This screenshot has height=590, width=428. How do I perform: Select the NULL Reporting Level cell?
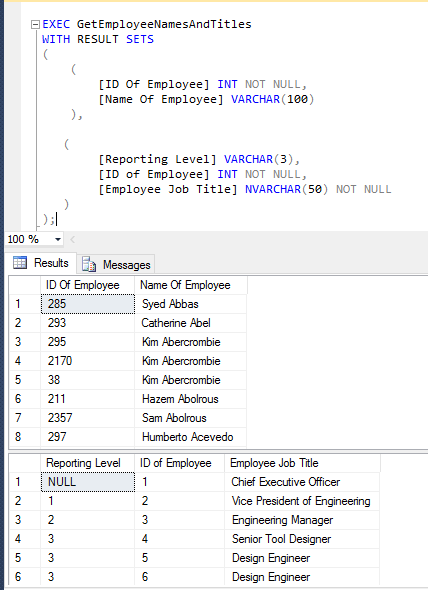coord(88,482)
